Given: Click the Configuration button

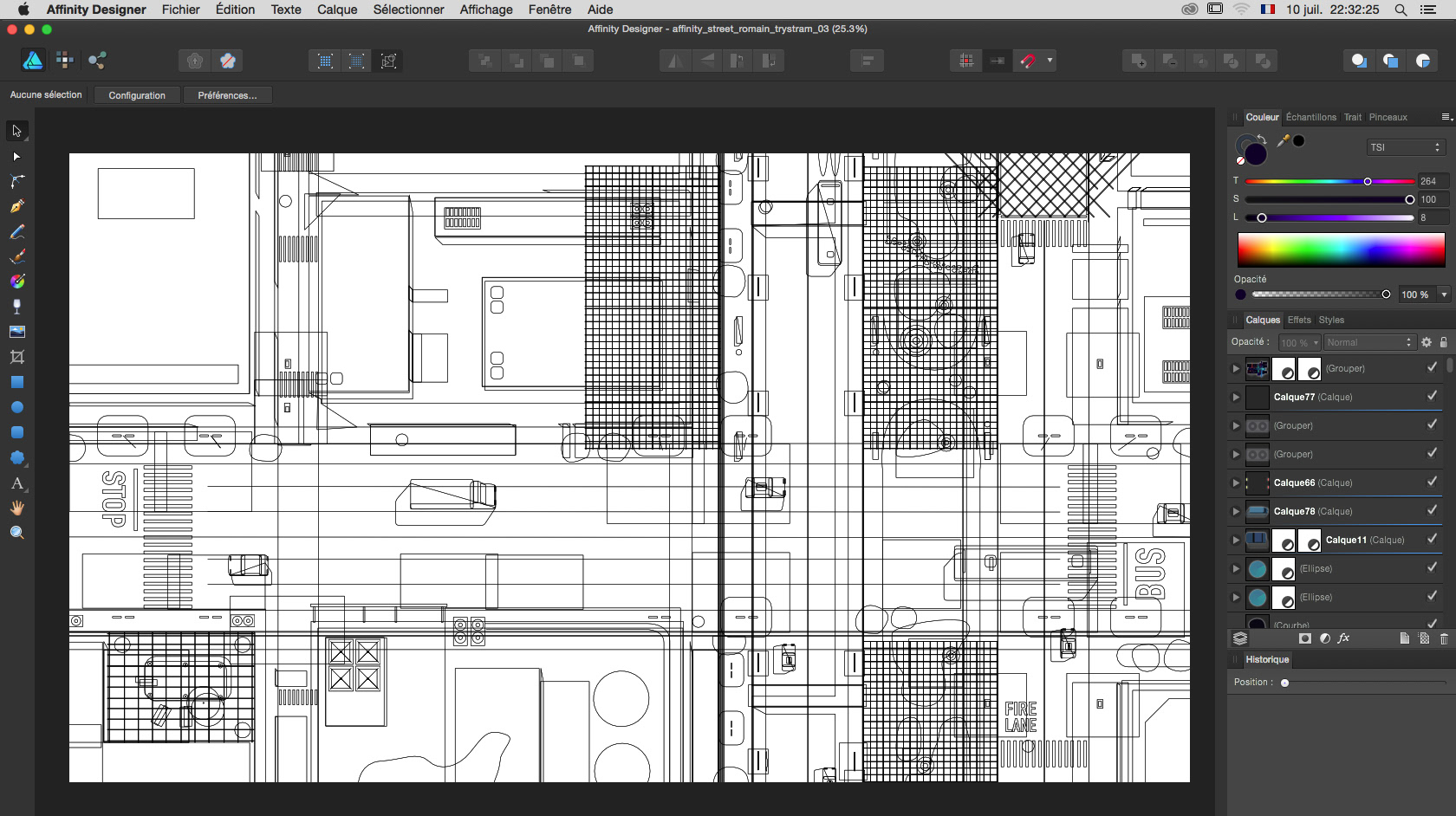Looking at the screenshot, I should (137, 95).
